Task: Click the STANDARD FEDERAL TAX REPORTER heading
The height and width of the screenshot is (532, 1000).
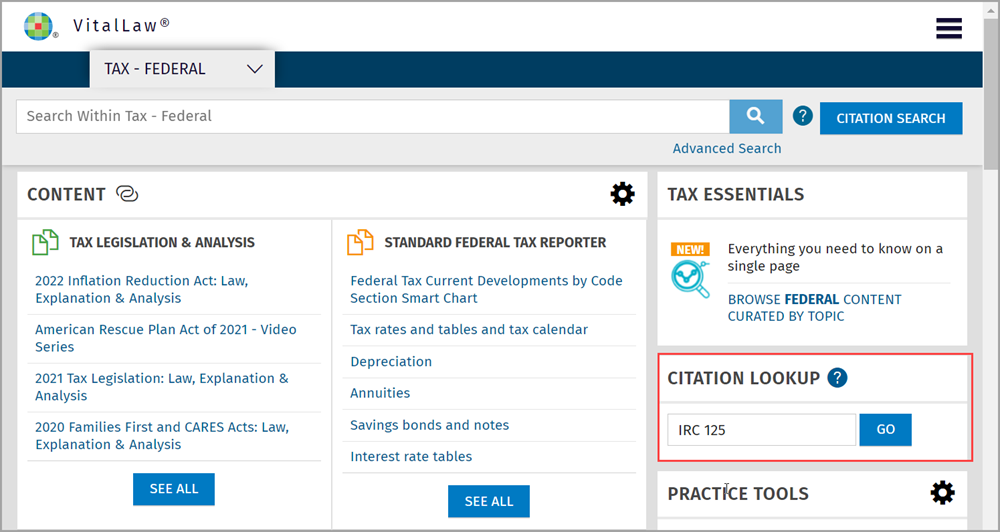Action: (x=496, y=242)
